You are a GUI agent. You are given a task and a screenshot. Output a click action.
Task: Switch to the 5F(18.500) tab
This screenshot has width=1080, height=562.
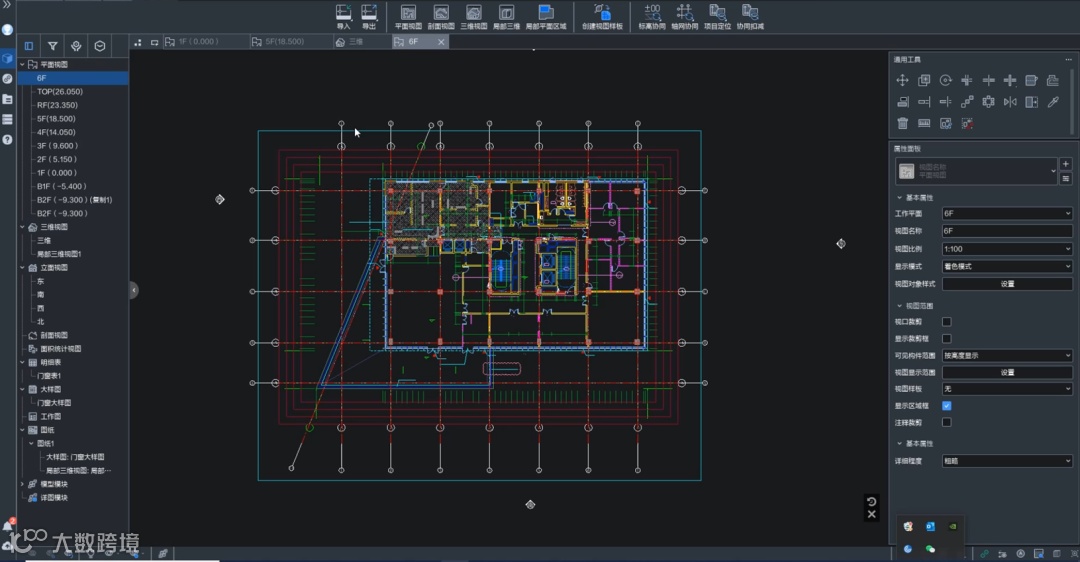pos(284,42)
